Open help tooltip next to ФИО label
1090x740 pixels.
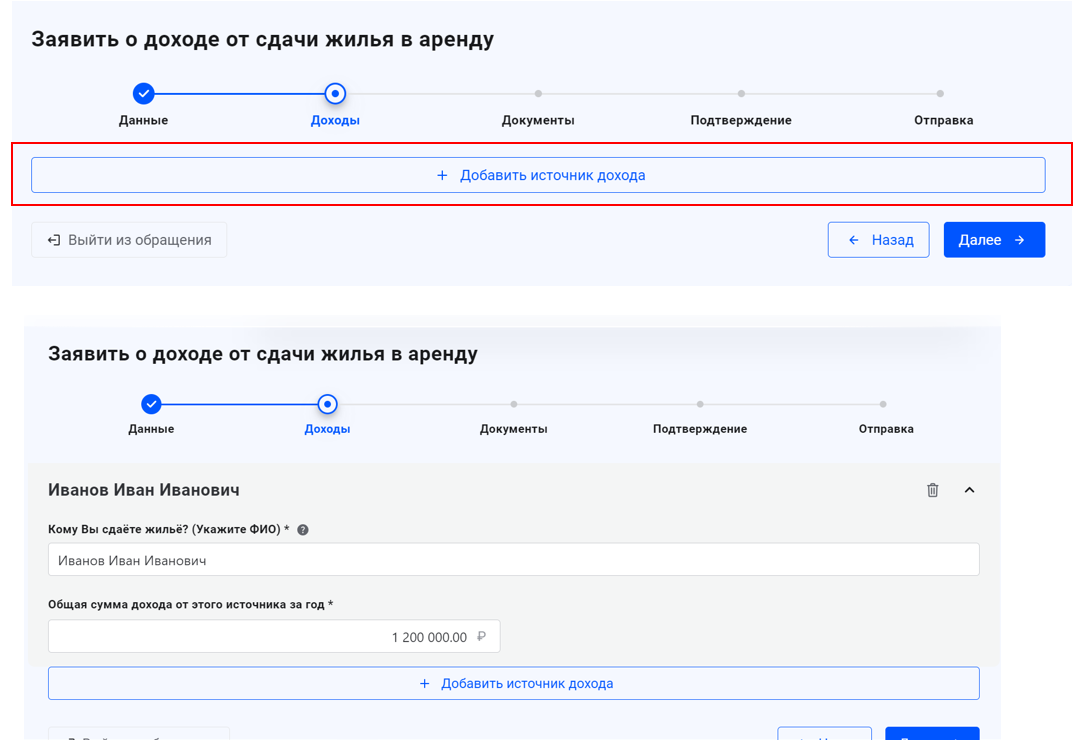point(303,530)
